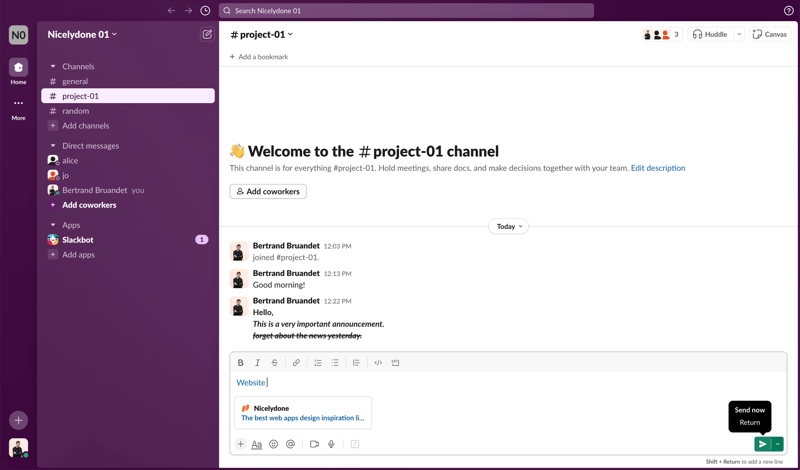Screen dimensions: 800x470
Task: Open the emoji picker in composer
Action: tap(273, 444)
